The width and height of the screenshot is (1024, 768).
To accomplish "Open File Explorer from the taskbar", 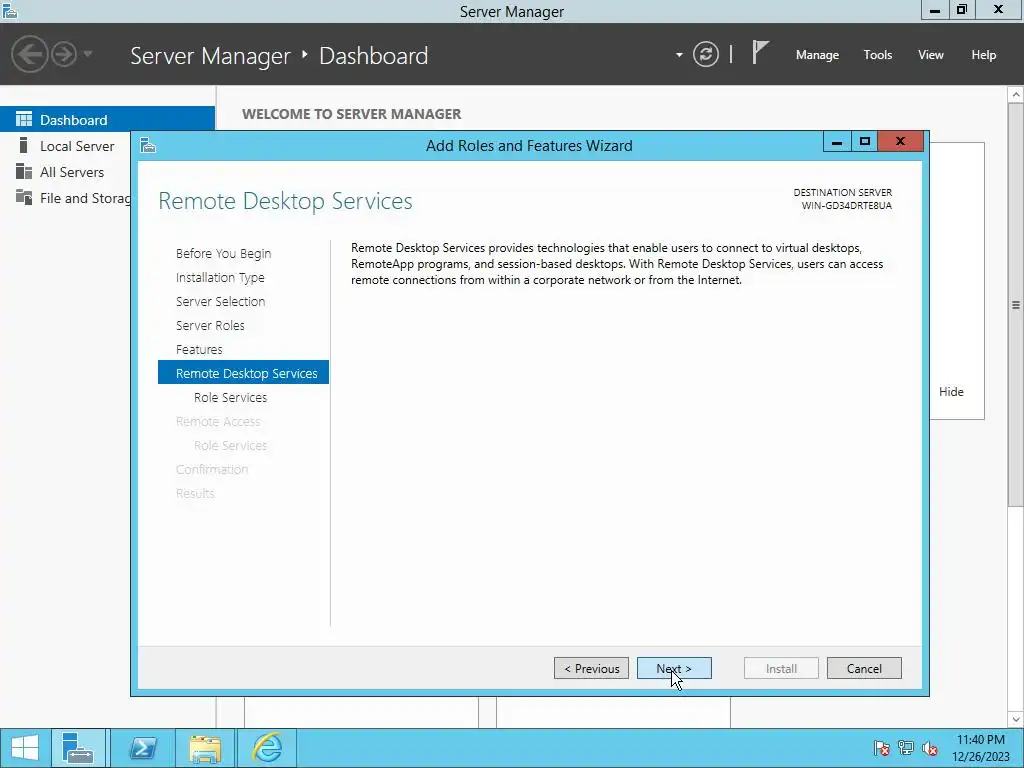I will click(x=204, y=748).
